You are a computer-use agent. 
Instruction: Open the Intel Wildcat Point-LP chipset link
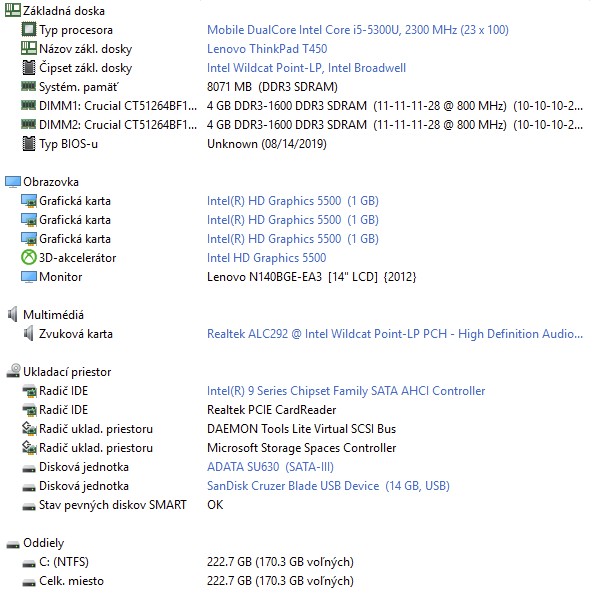[306, 68]
